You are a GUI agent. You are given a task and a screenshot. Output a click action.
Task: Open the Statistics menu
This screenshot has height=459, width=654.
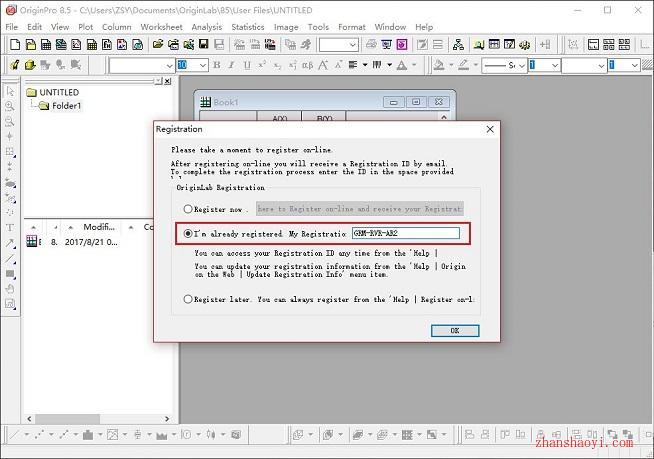point(248,27)
